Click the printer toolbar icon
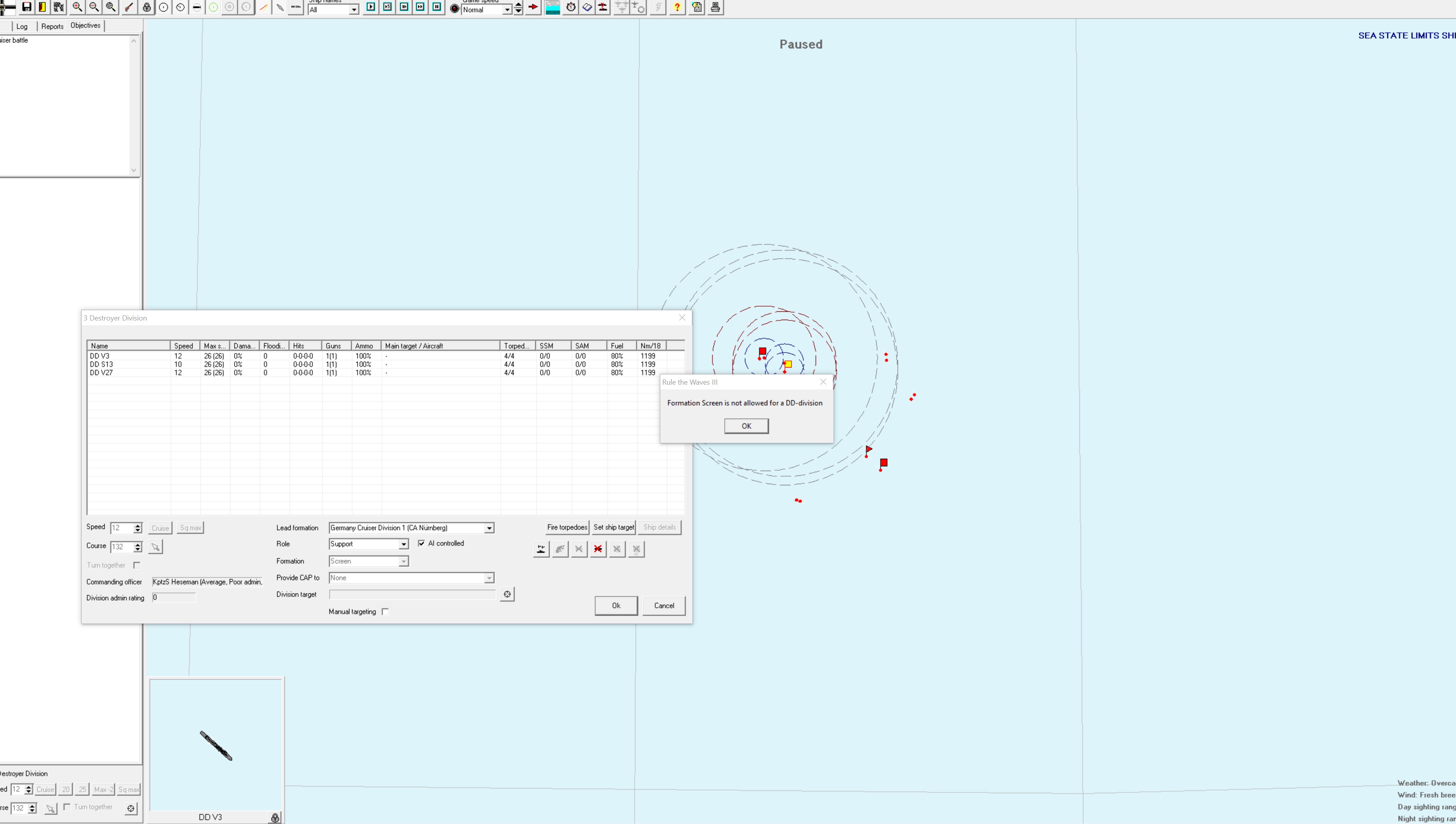Viewport: 1456px width, 824px height. (x=715, y=8)
